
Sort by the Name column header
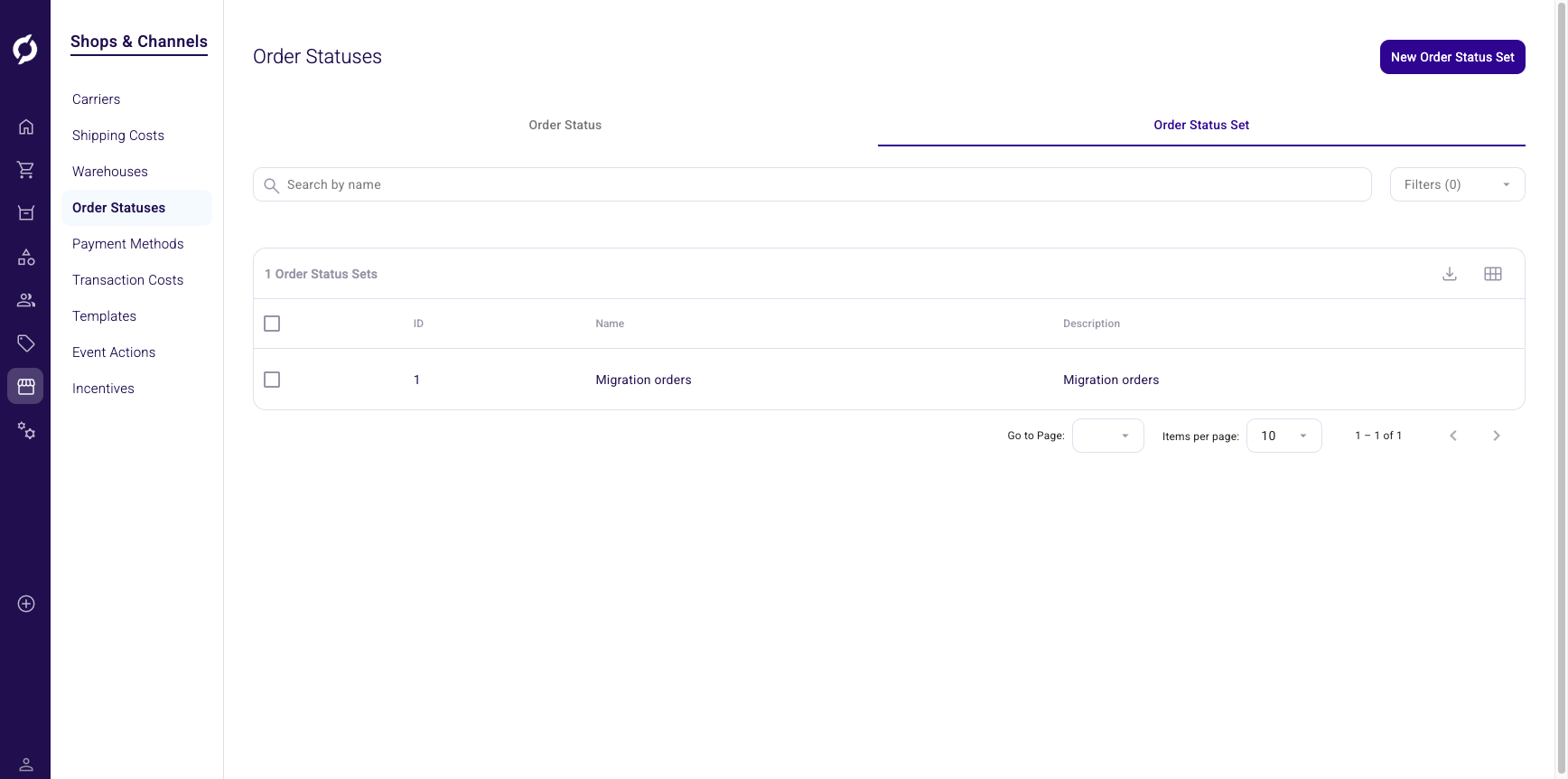pos(610,324)
